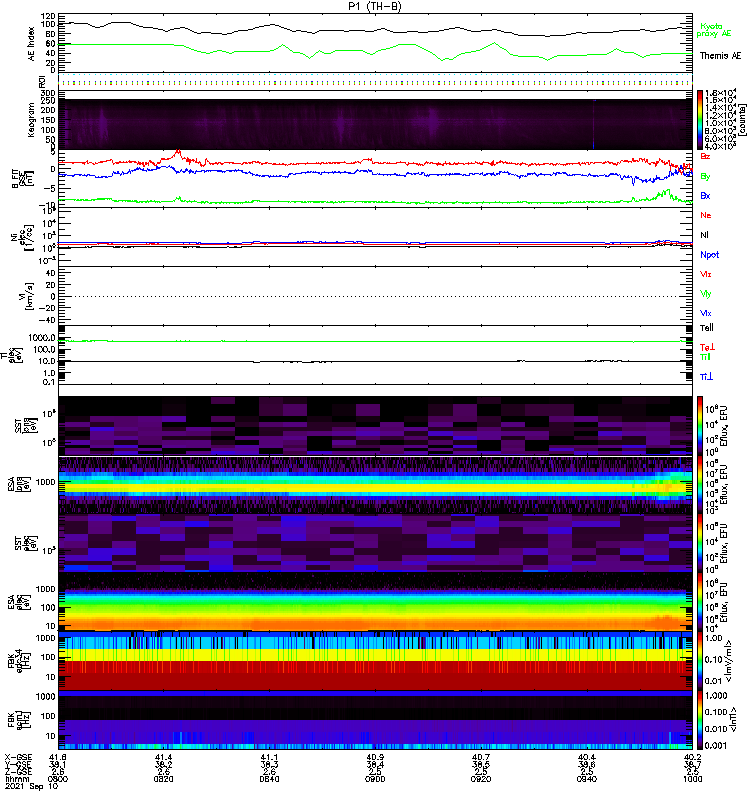The image size is (750, 800).
Task: Pick the red Ne density legend label
Action: [x=706, y=215]
